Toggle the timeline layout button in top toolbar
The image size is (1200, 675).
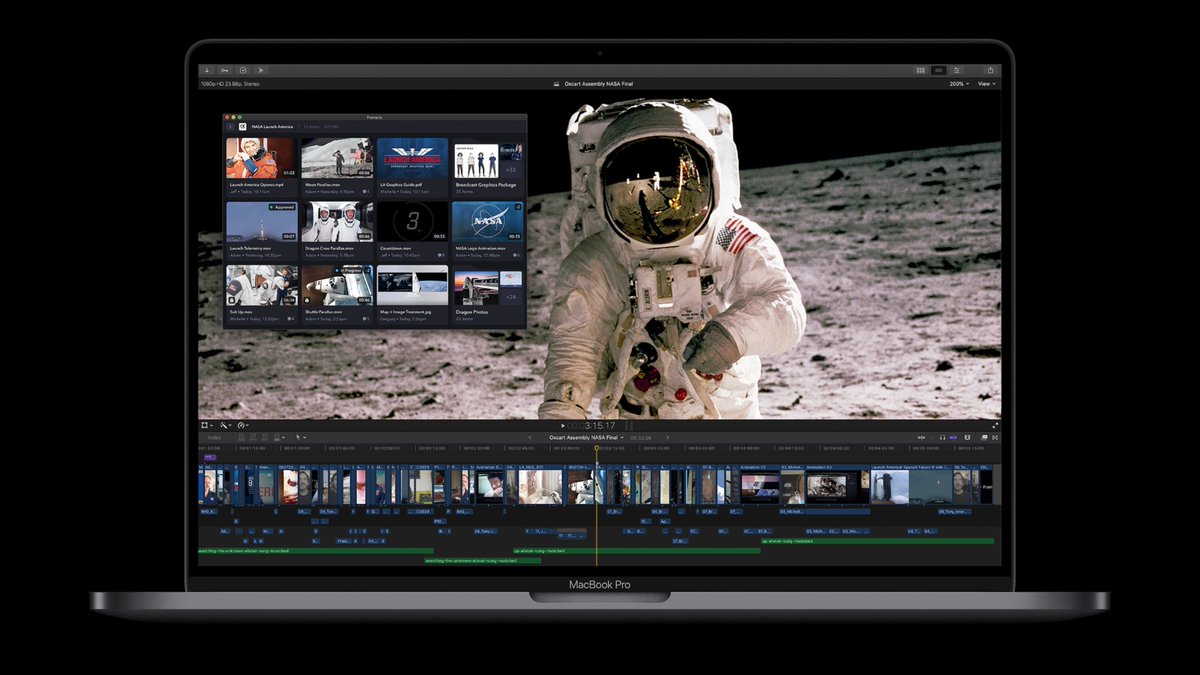[938, 70]
